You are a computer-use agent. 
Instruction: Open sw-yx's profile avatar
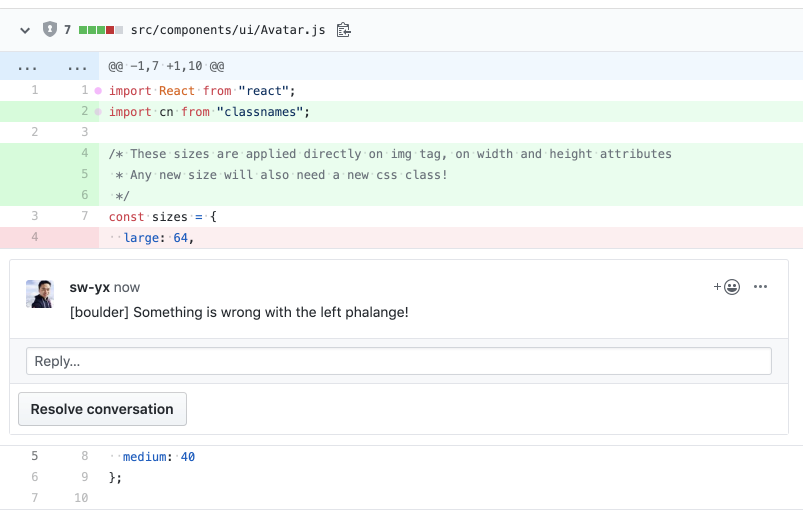coord(40,294)
